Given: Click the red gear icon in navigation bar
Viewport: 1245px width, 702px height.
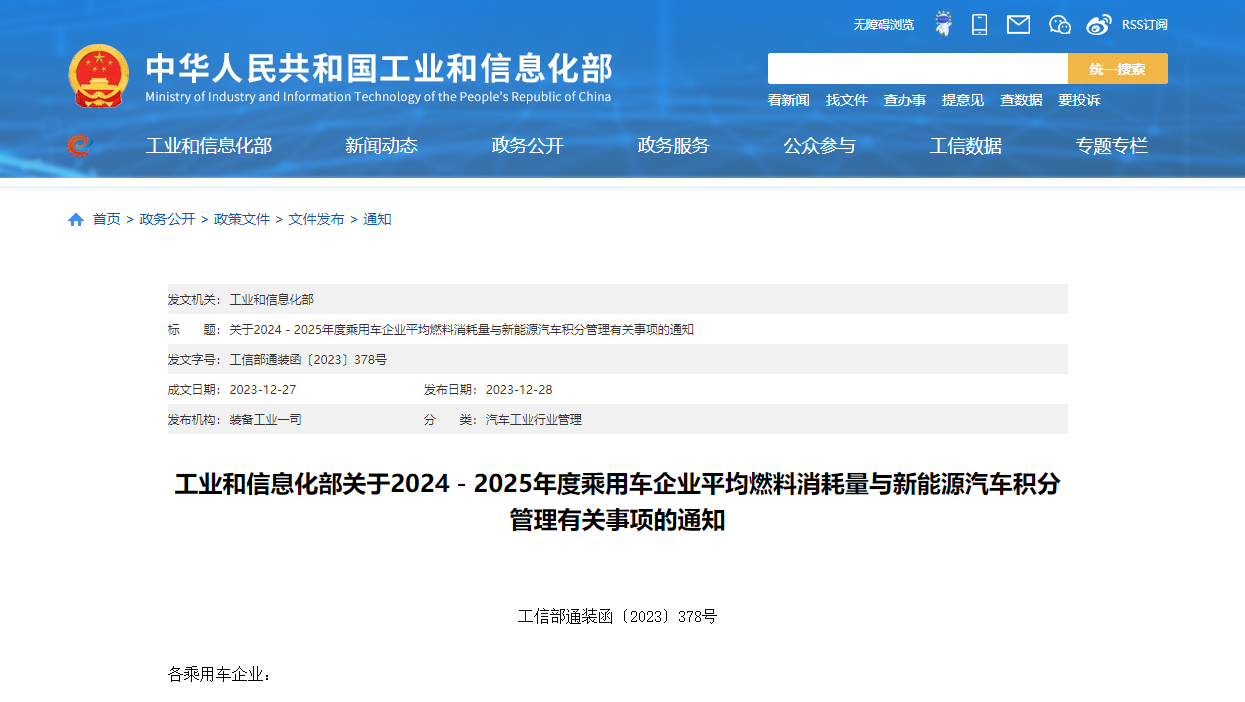Looking at the screenshot, I should (x=78, y=146).
